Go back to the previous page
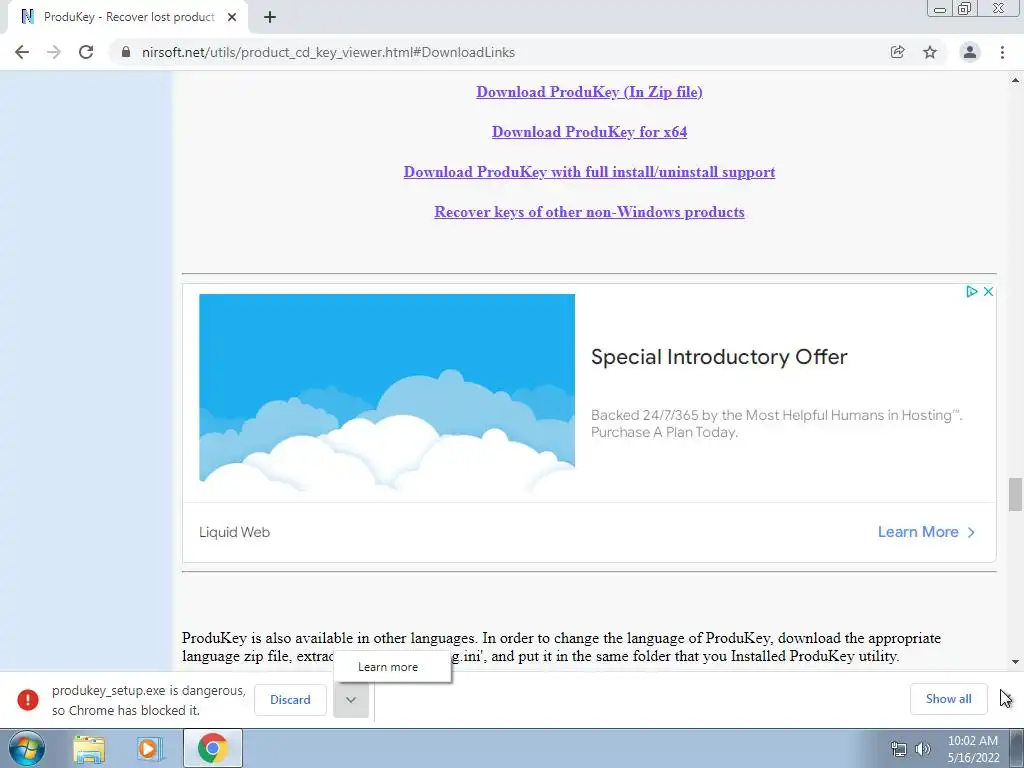1024x768 pixels. pos(22,52)
